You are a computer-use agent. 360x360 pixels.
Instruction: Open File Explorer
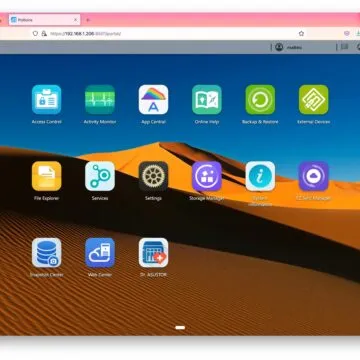click(47, 176)
